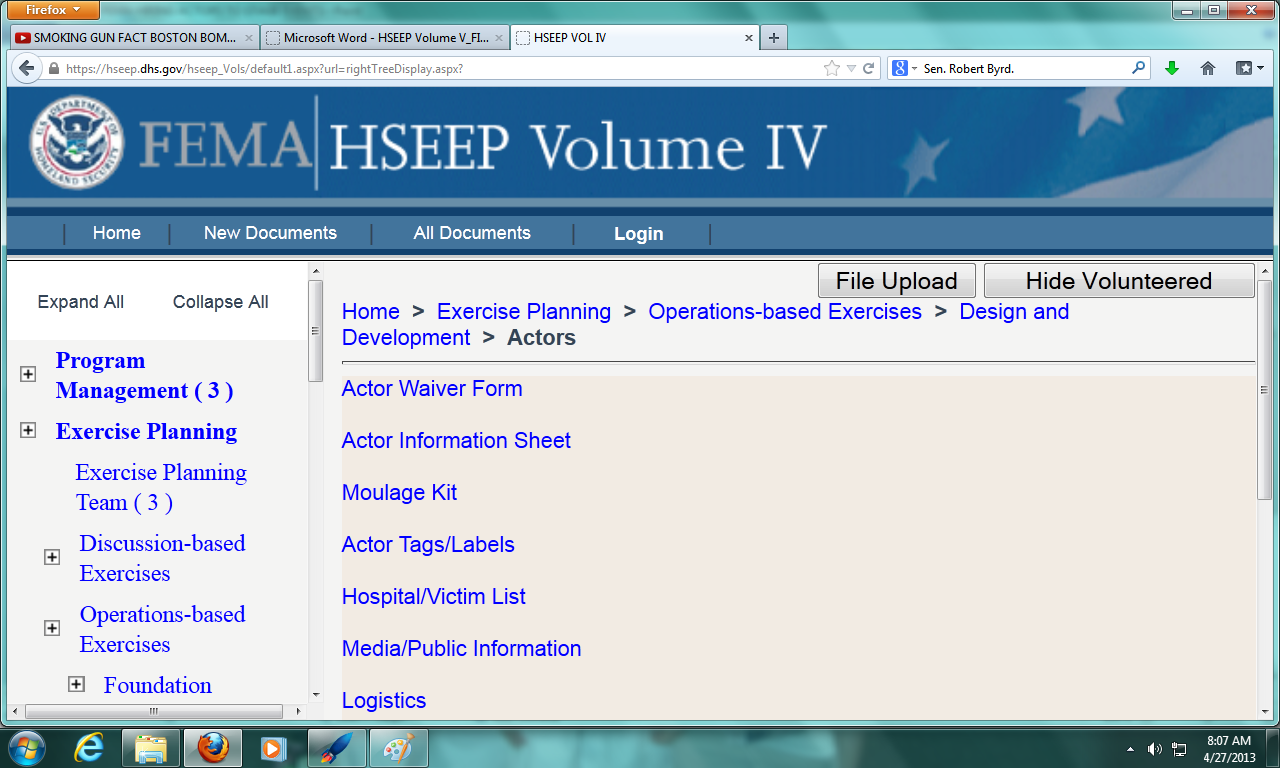Open the Windows Start button
The image size is (1280, 768).
(26, 748)
